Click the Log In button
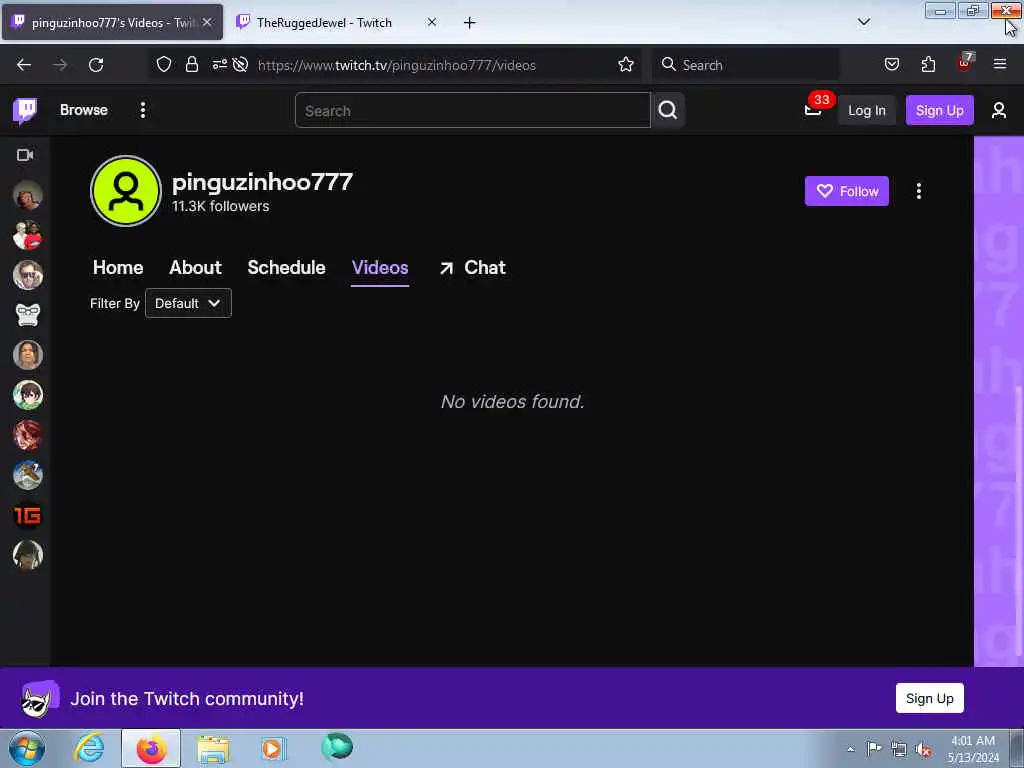The image size is (1024, 768). [867, 110]
